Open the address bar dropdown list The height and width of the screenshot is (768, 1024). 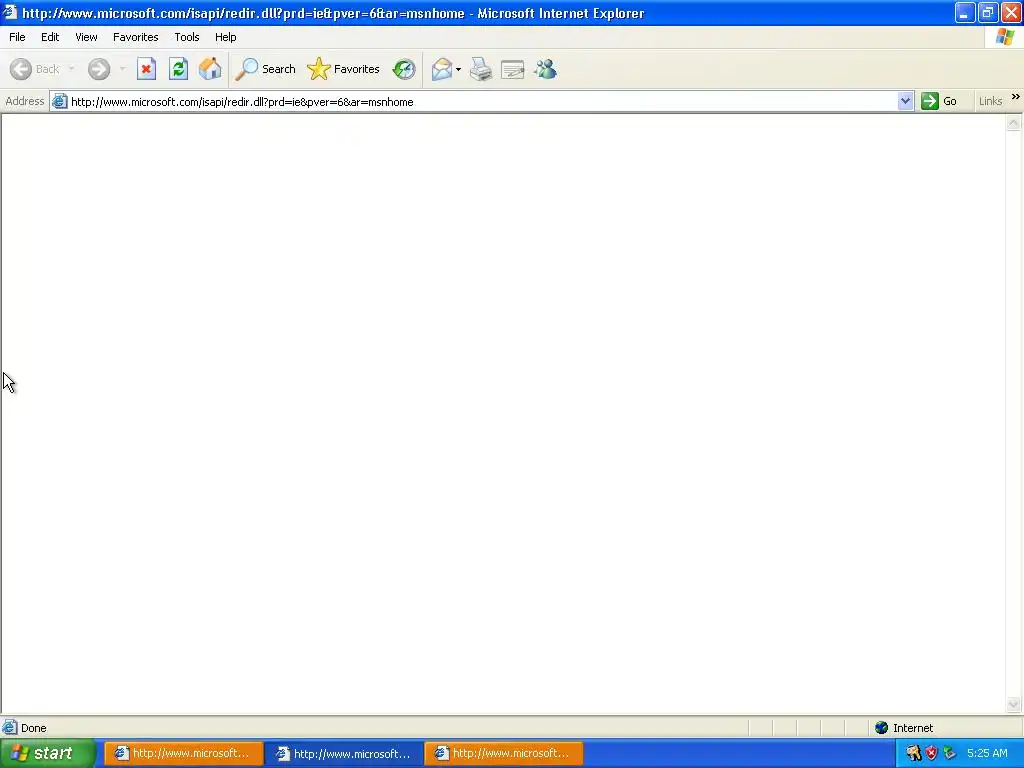tap(905, 101)
